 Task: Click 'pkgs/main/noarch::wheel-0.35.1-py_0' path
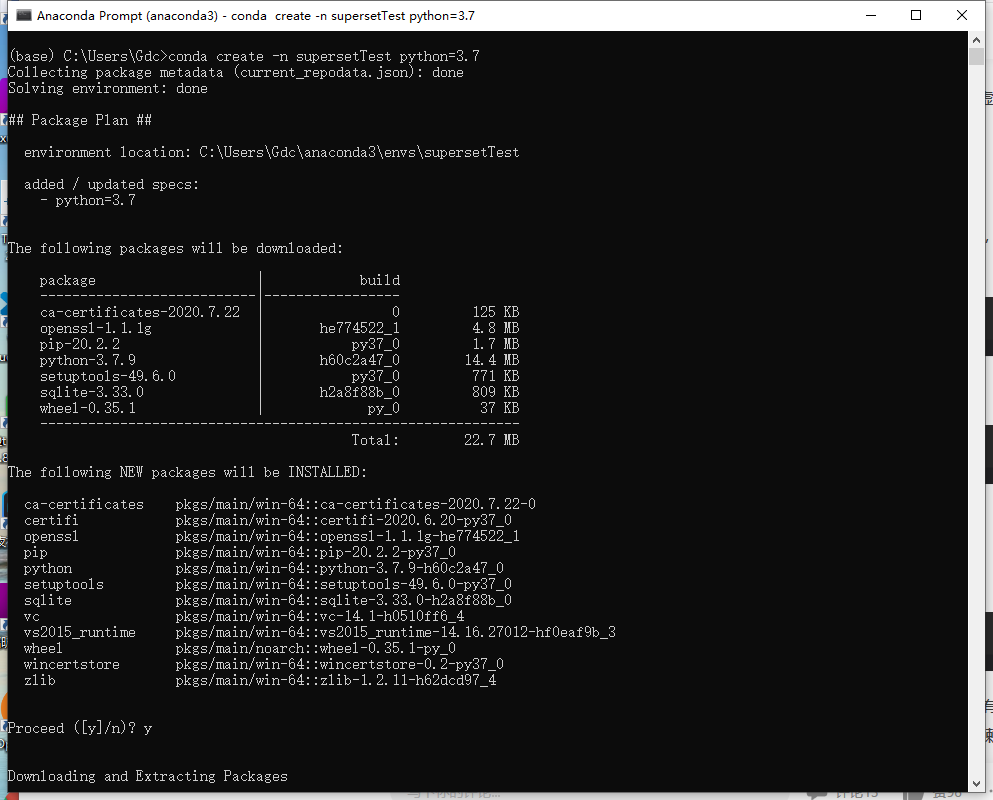coord(315,649)
